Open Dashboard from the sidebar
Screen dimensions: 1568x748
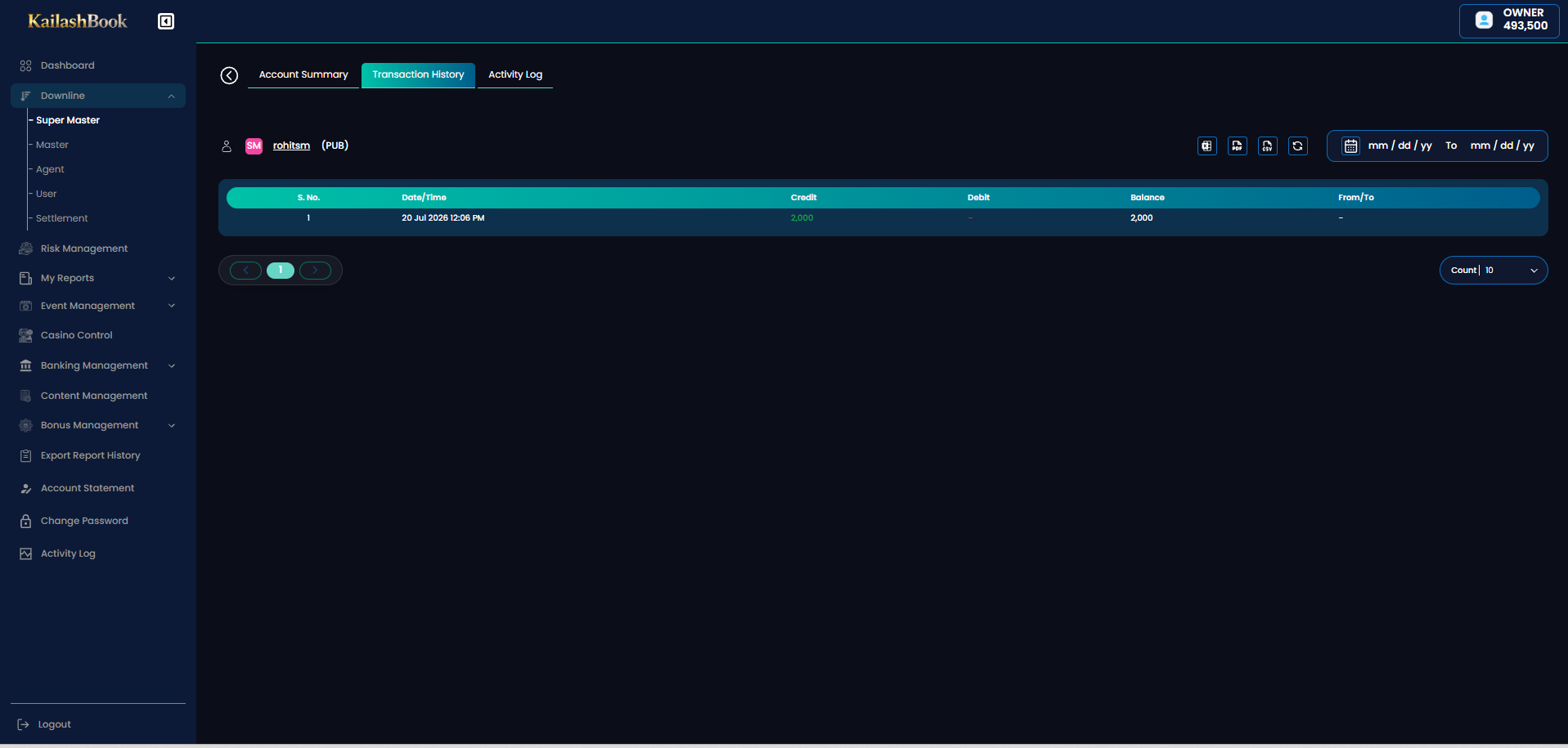point(67,65)
